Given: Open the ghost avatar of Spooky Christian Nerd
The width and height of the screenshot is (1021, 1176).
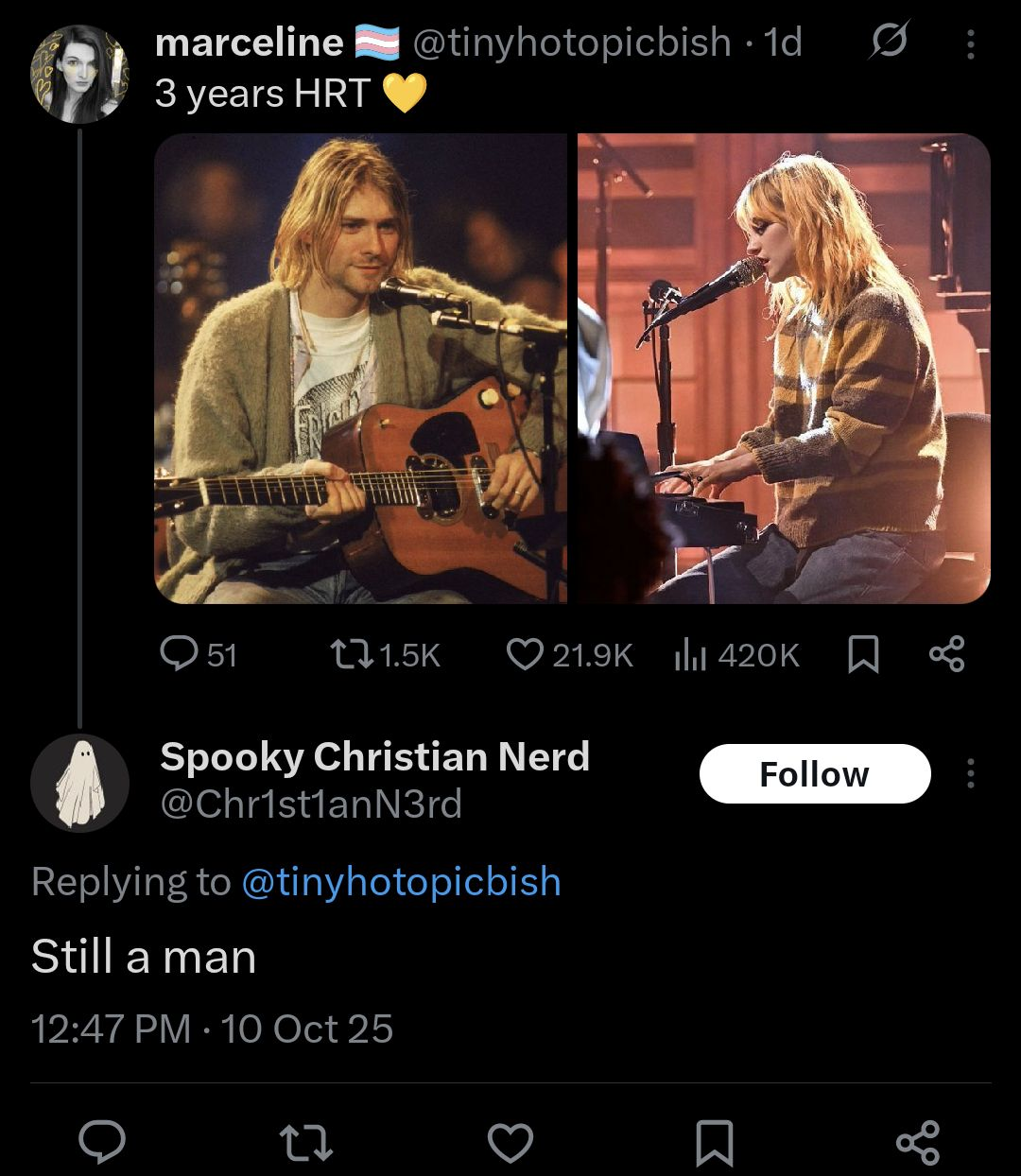Looking at the screenshot, I should pyautogui.click(x=79, y=782).
